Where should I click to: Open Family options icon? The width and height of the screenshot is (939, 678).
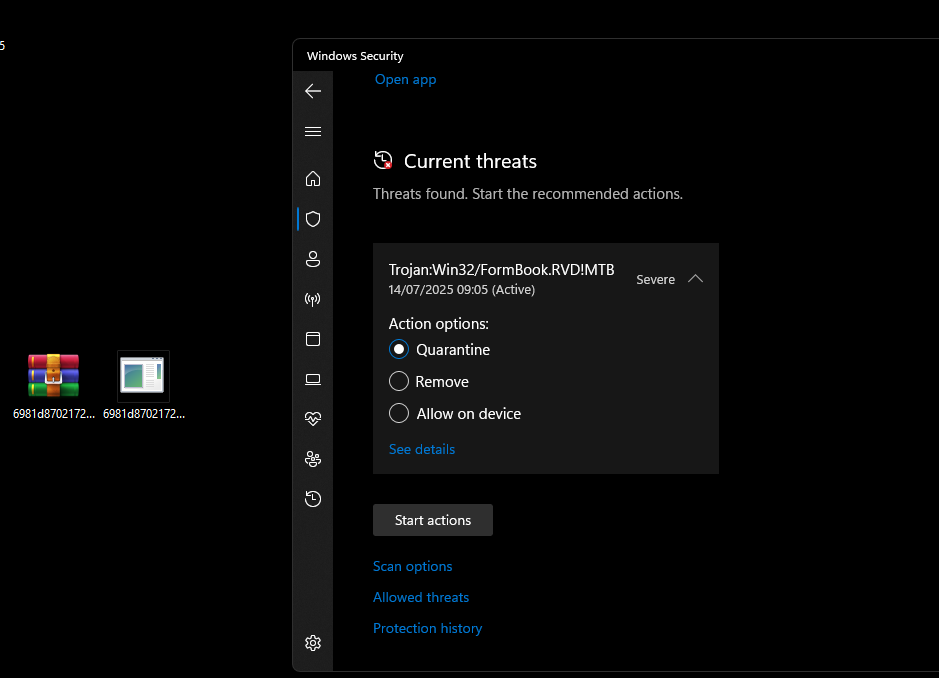(313, 459)
